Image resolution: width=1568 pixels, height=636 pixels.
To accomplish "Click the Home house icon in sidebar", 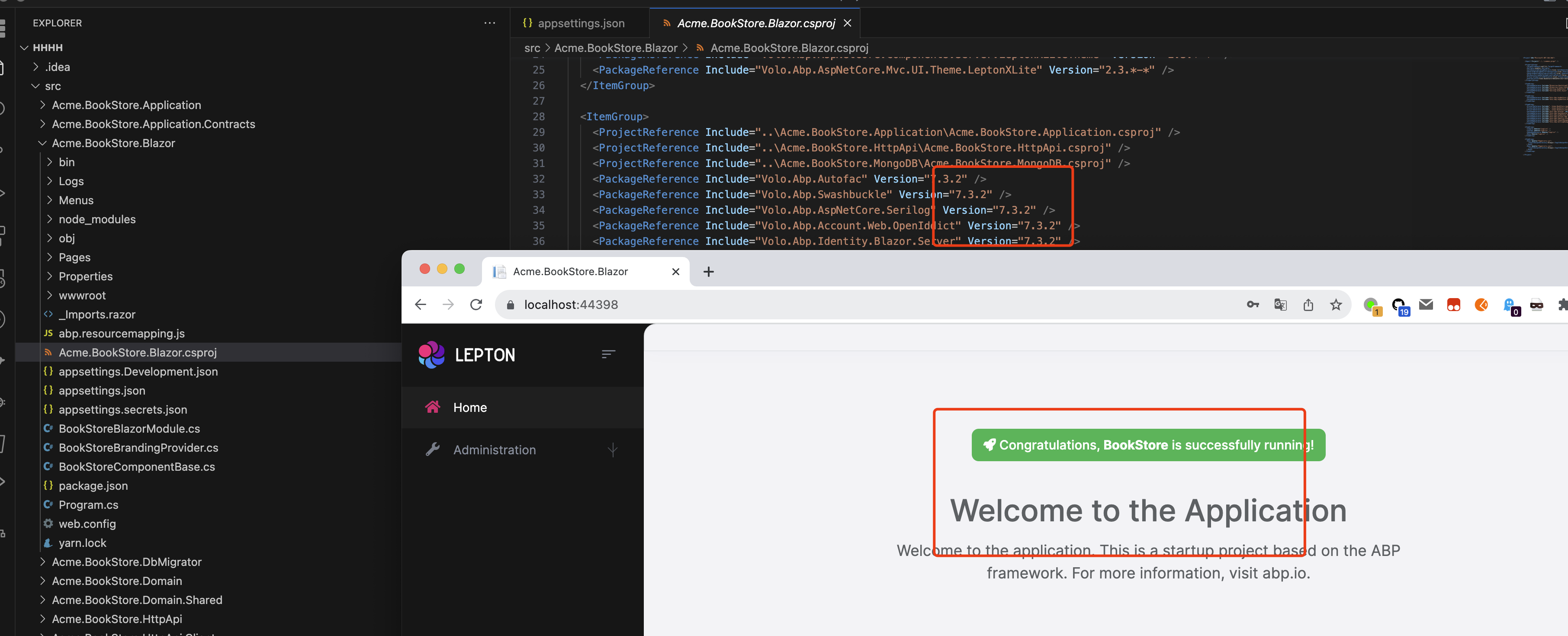I will (x=433, y=407).
